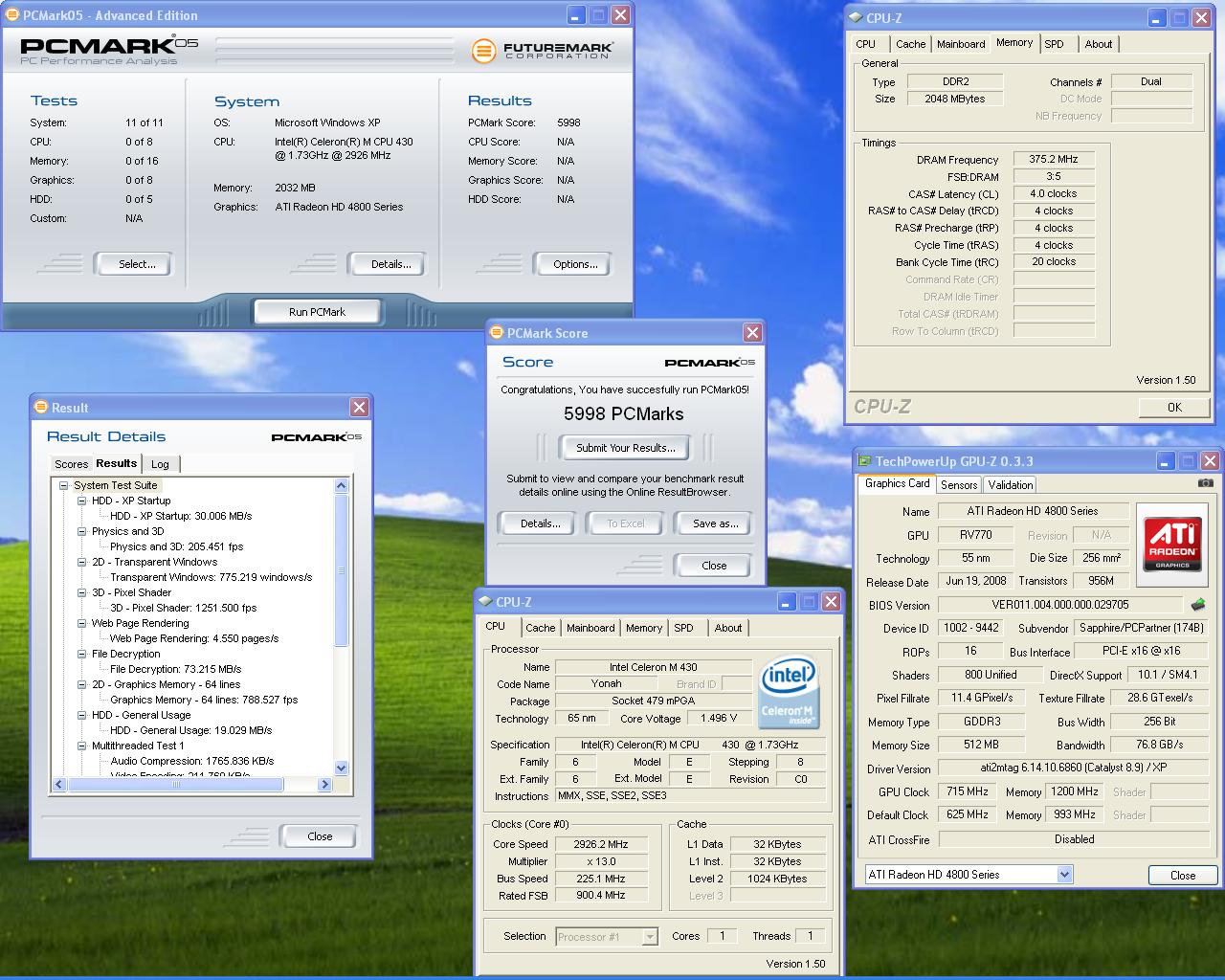Collapse the System Test Suite node

64,485
